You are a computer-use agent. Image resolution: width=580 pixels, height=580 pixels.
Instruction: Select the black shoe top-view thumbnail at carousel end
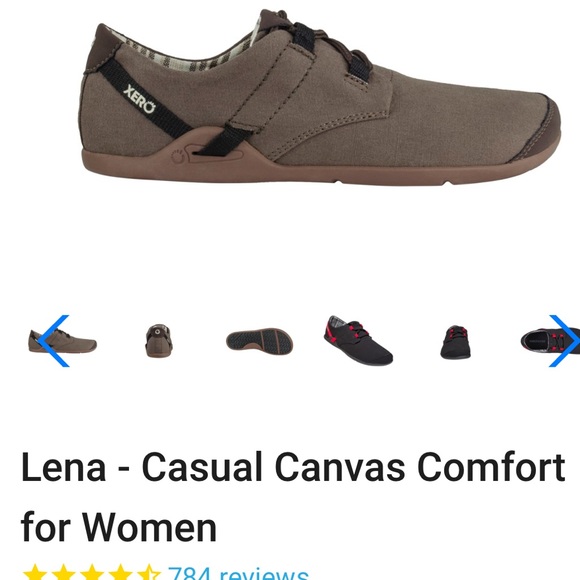click(x=550, y=341)
